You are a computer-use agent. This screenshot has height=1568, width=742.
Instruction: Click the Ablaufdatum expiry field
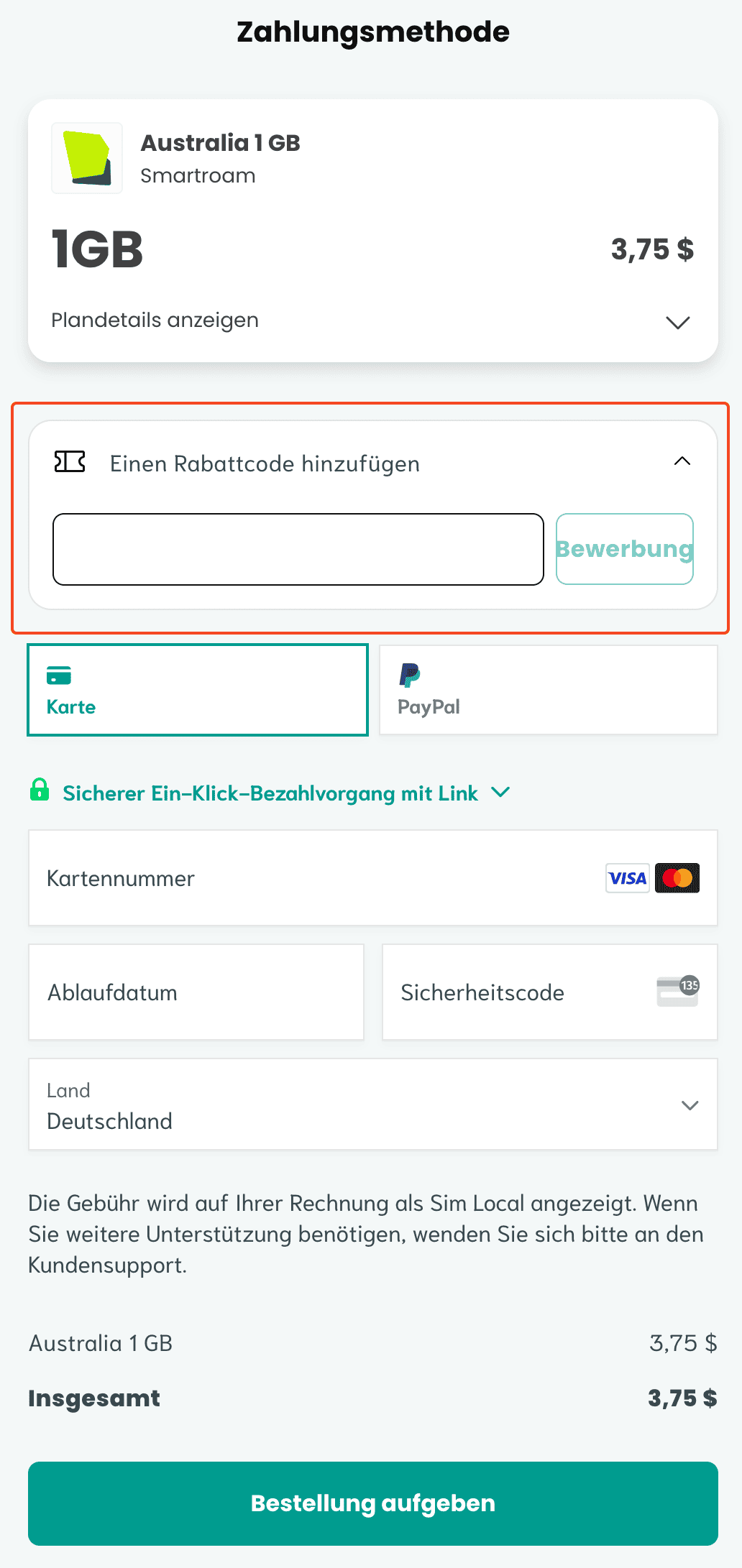196,992
